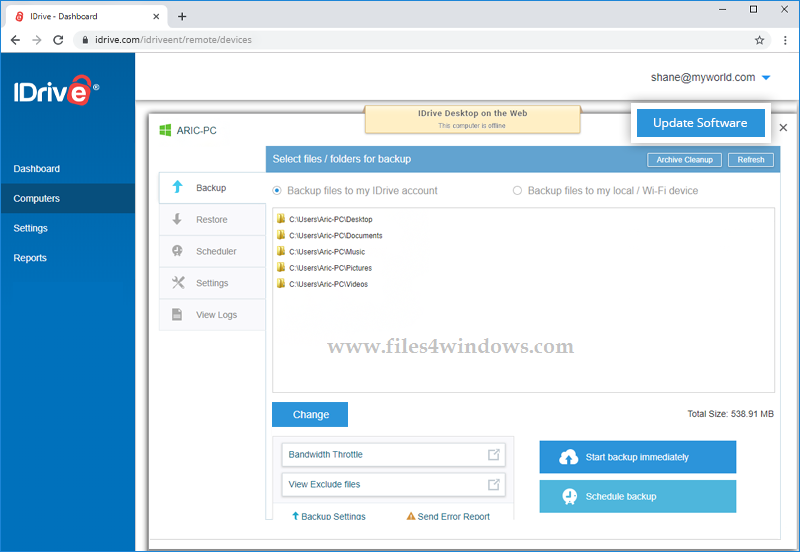Open the Send Error Report link

(x=448, y=516)
